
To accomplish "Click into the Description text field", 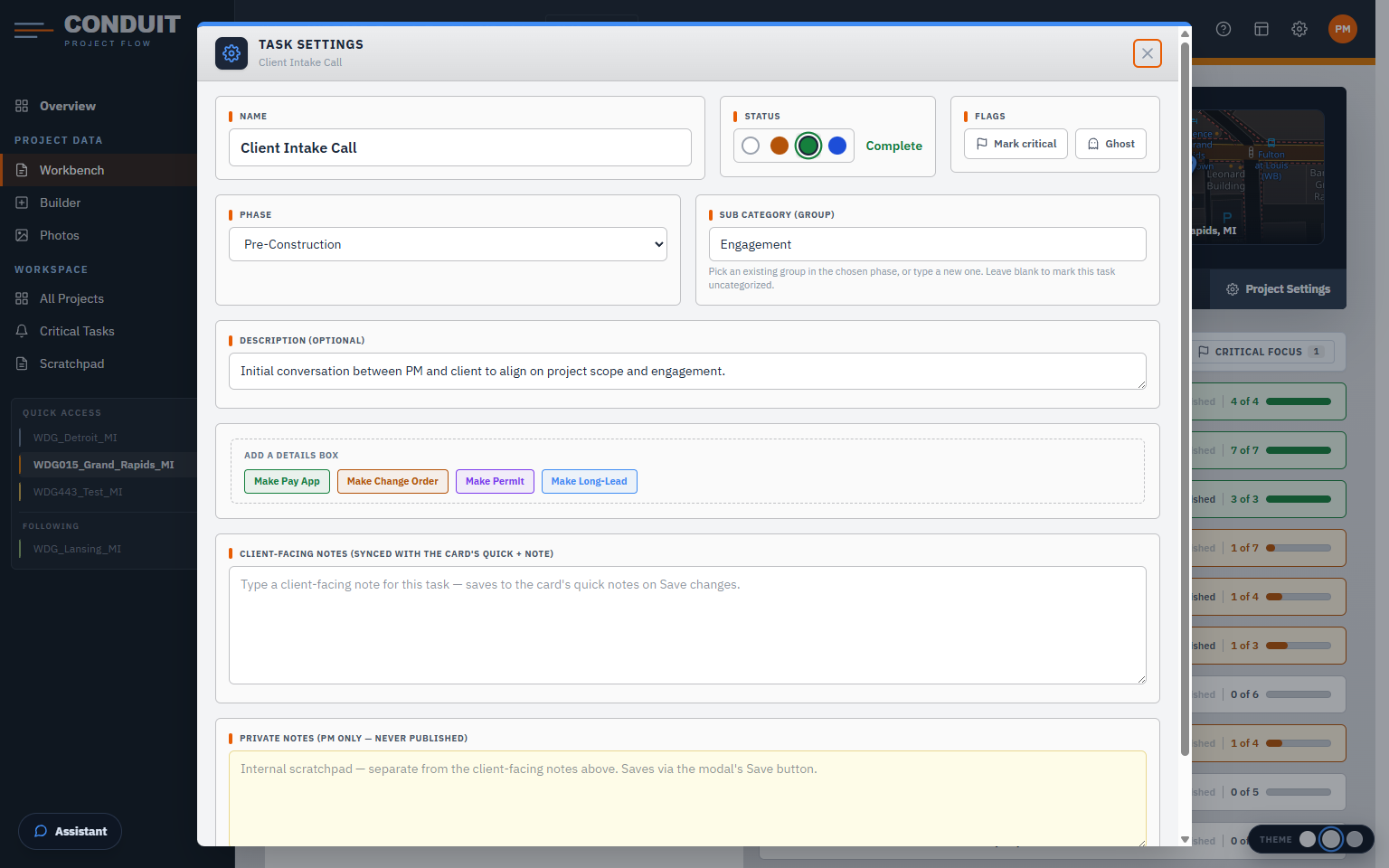I will coord(687,371).
